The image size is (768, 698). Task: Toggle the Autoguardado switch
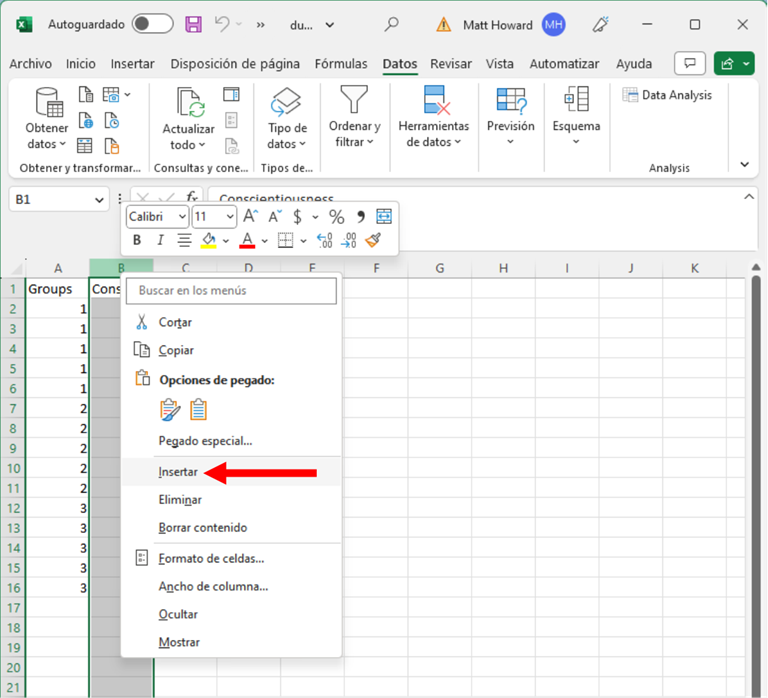152,24
